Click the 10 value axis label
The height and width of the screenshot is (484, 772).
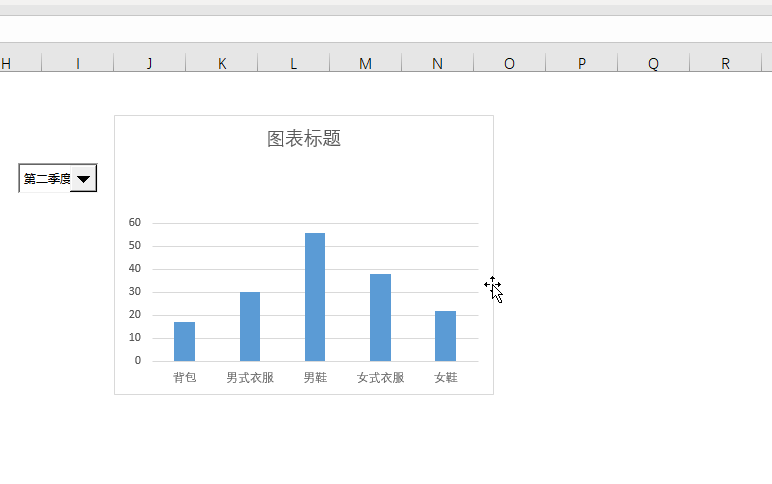point(135,338)
